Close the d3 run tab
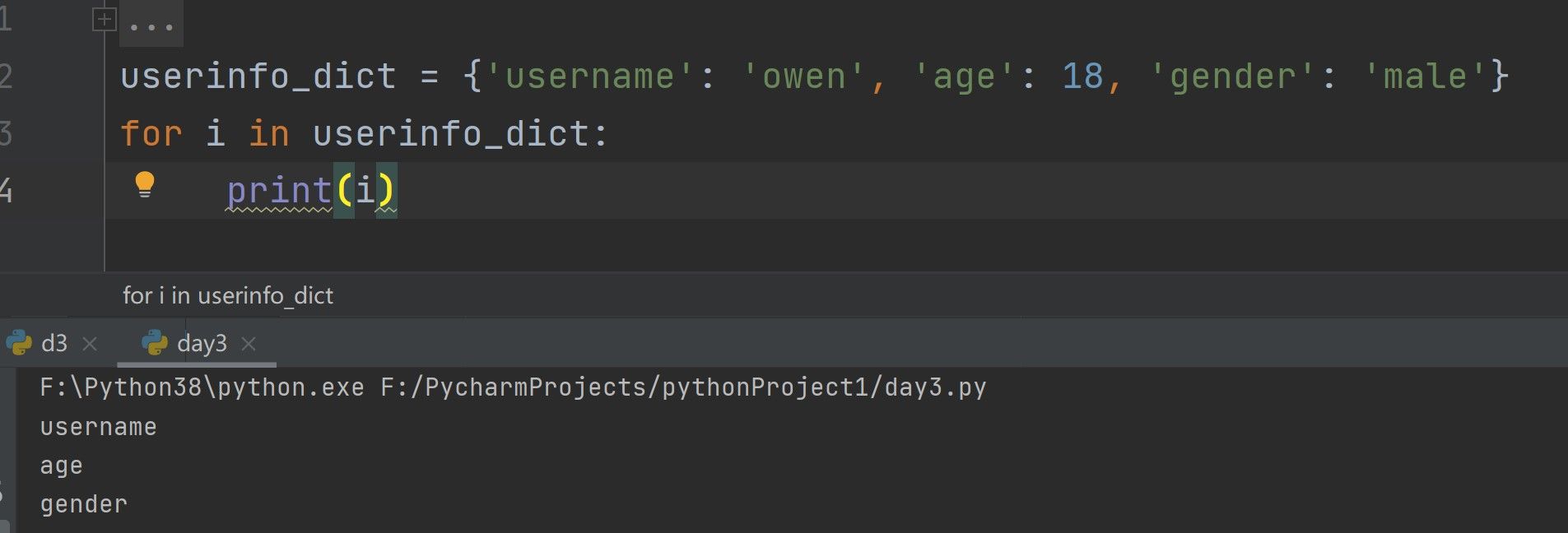 pyautogui.click(x=91, y=344)
